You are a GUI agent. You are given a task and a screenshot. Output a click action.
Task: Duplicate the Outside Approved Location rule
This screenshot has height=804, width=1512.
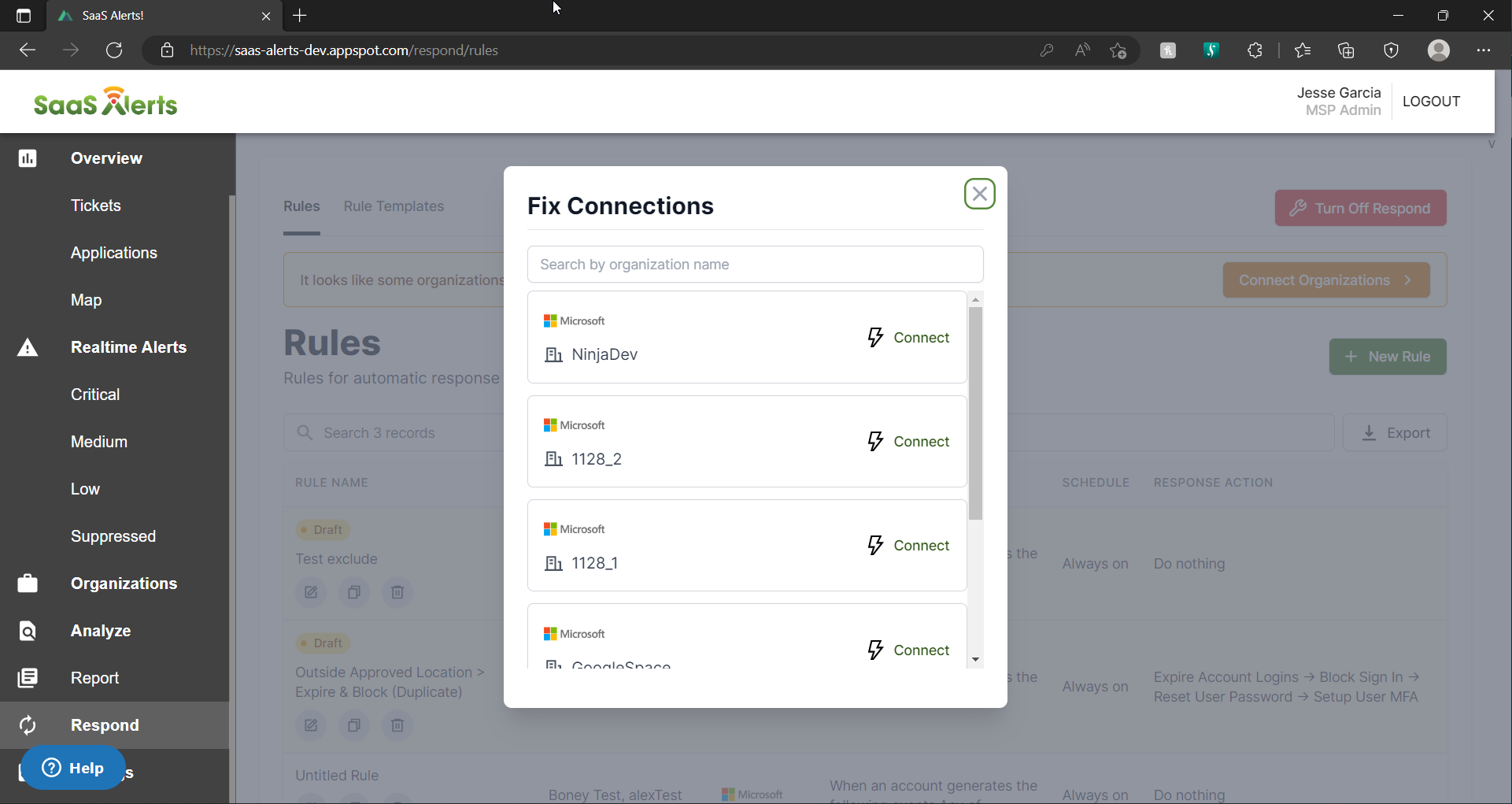(x=353, y=725)
